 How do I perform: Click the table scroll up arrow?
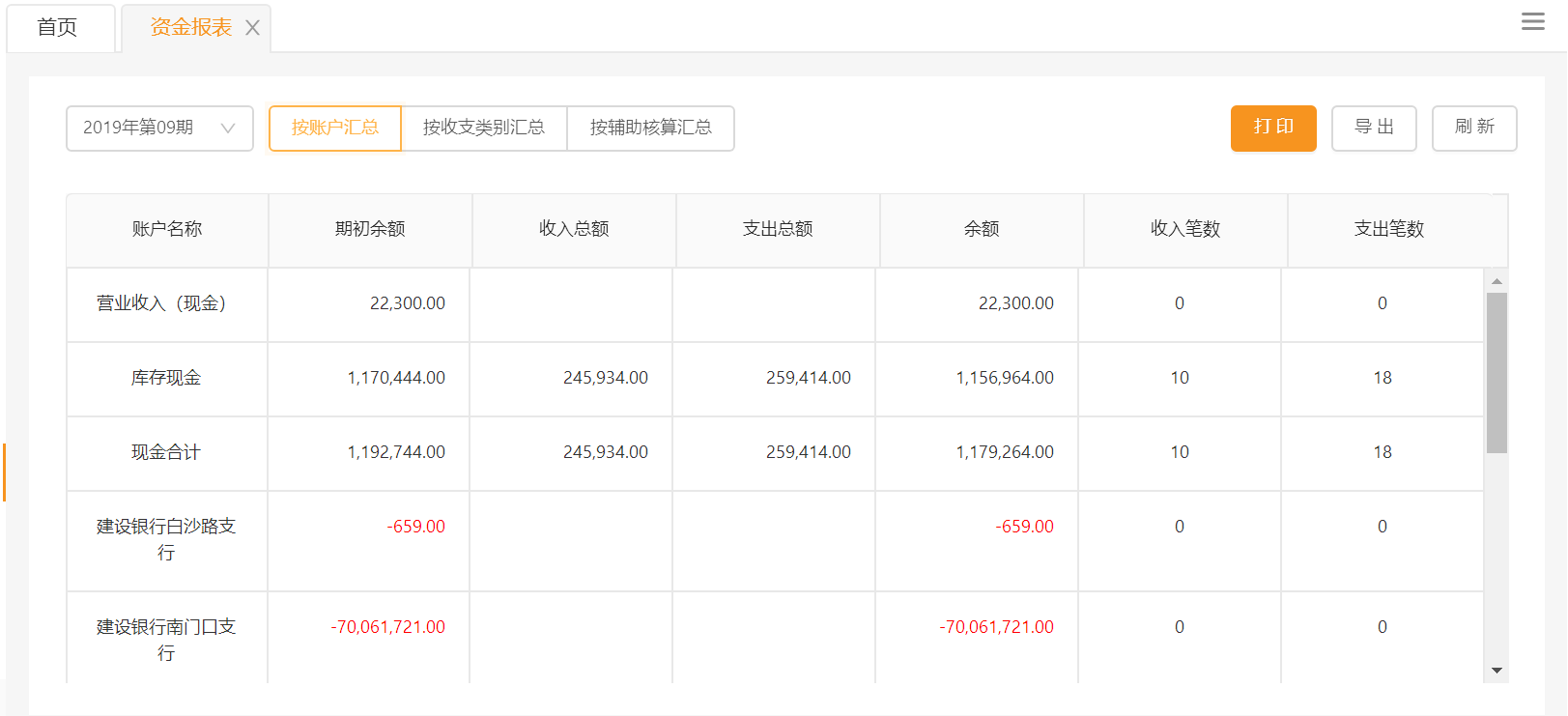click(x=1497, y=281)
